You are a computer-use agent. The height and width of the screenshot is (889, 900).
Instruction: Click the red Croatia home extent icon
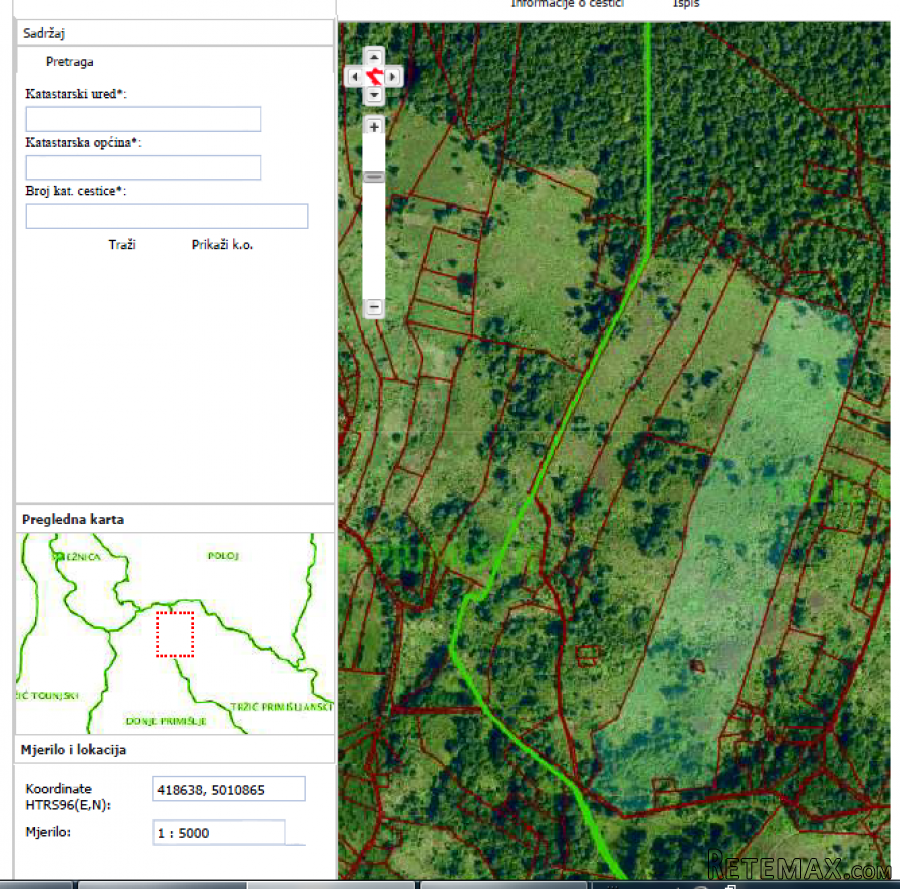(x=374, y=76)
